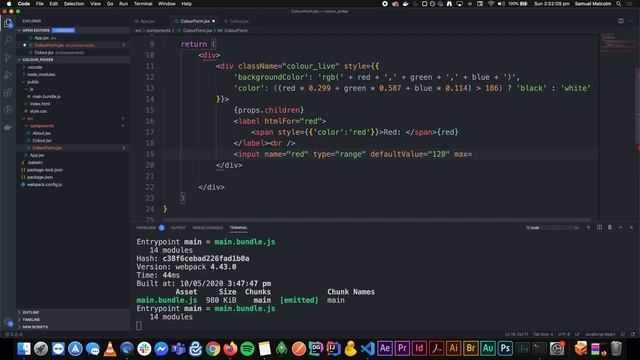Collapse the src folder

(30, 118)
